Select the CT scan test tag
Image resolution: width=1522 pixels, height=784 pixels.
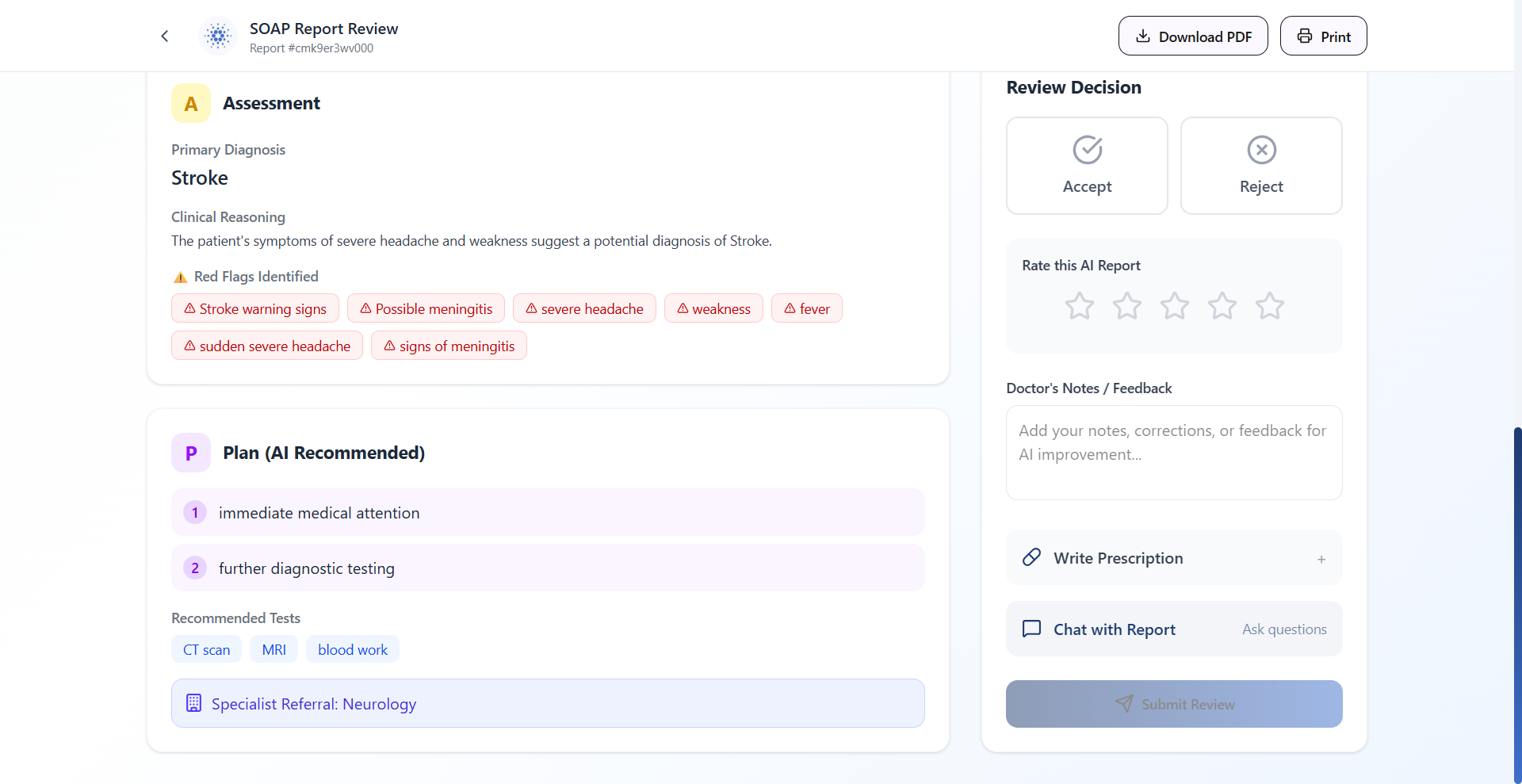click(207, 649)
